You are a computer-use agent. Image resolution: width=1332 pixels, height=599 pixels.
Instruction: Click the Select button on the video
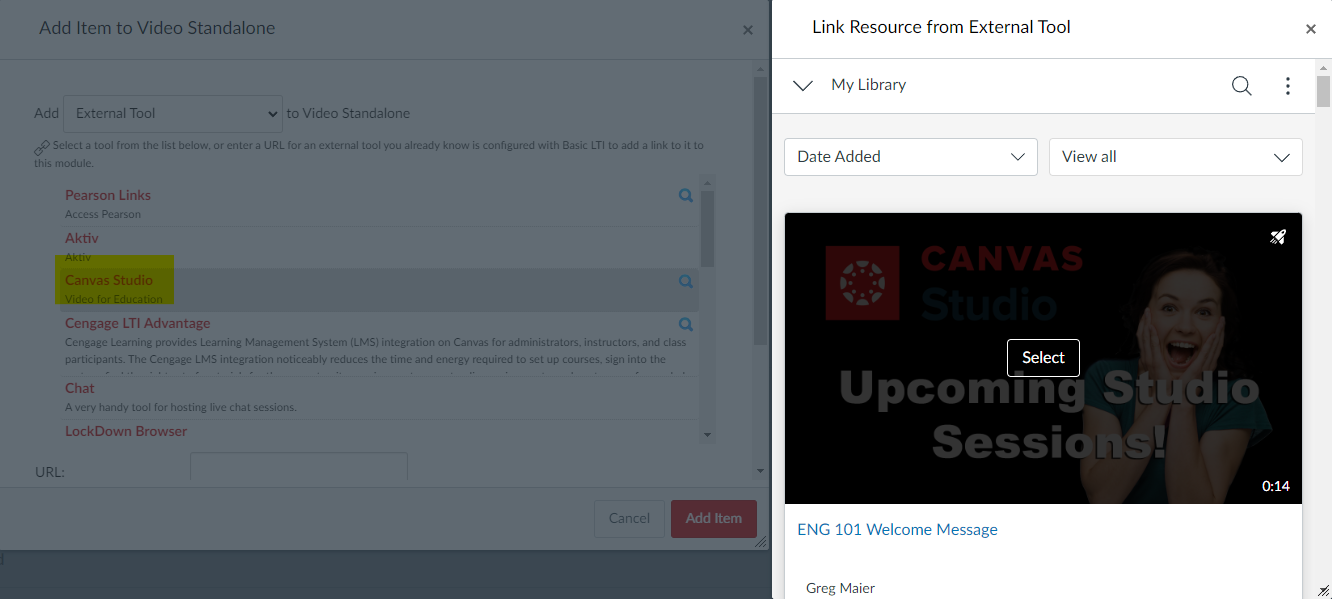tap(1043, 358)
